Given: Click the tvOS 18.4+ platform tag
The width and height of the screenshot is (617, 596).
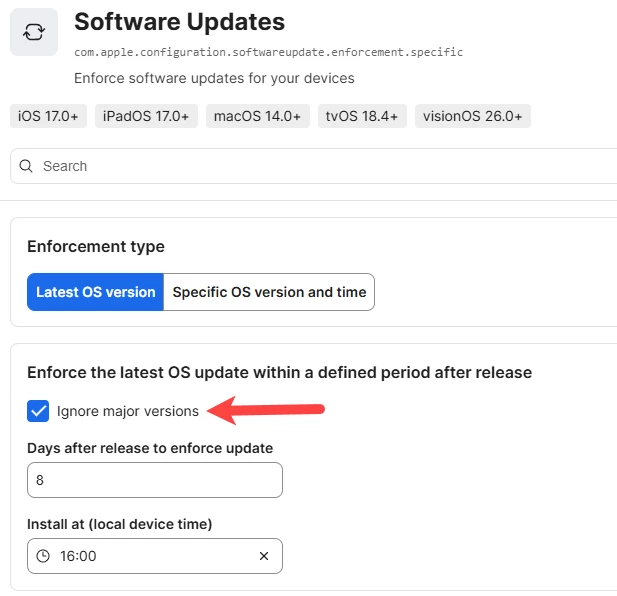Looking at the screenshot, I should 362,116.
